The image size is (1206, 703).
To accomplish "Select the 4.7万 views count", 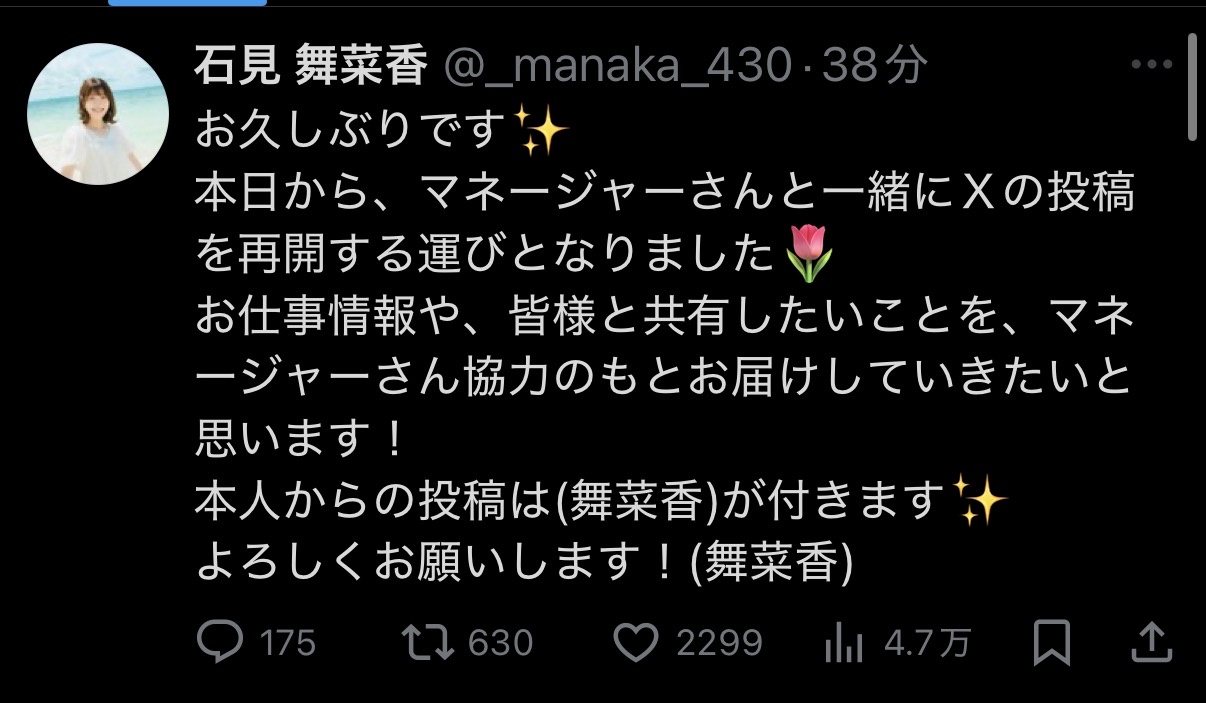I will (926, 643).
